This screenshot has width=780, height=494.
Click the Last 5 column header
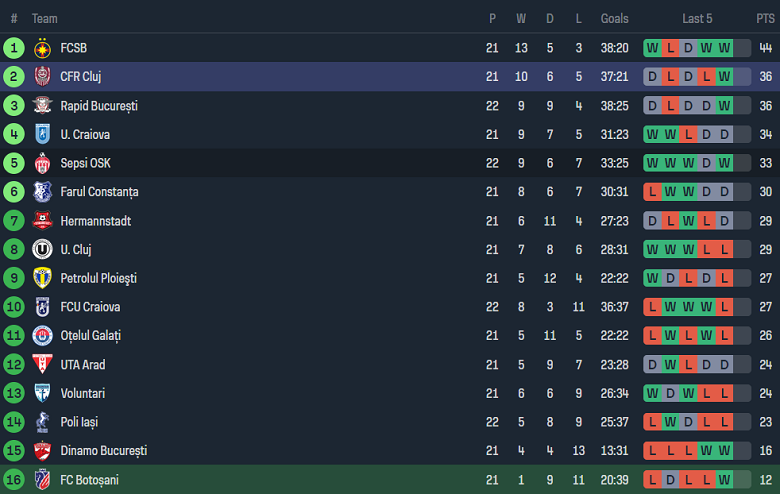(x=697, y=19)
